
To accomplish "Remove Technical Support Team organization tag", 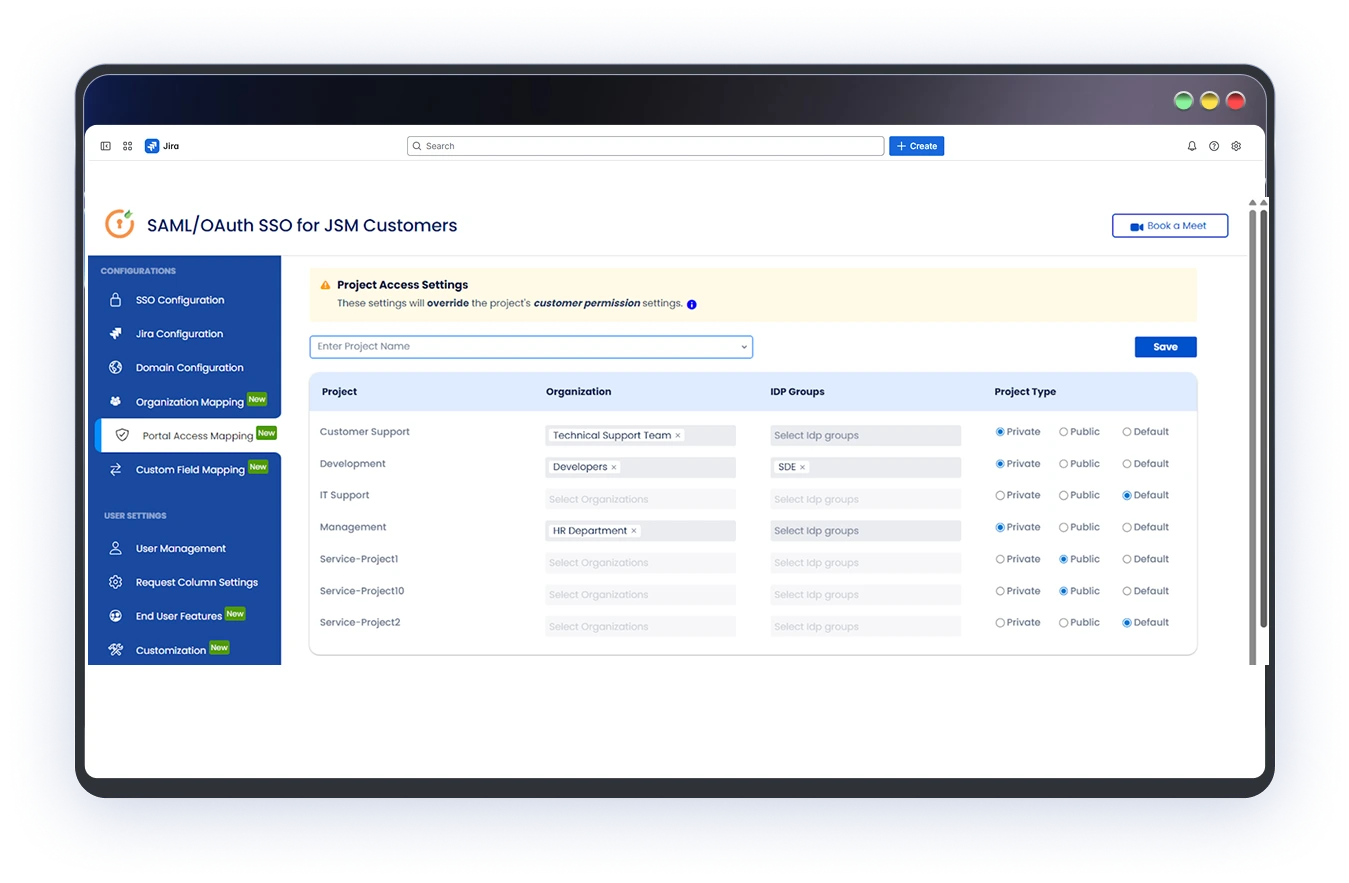I will (x=678, y=436).
